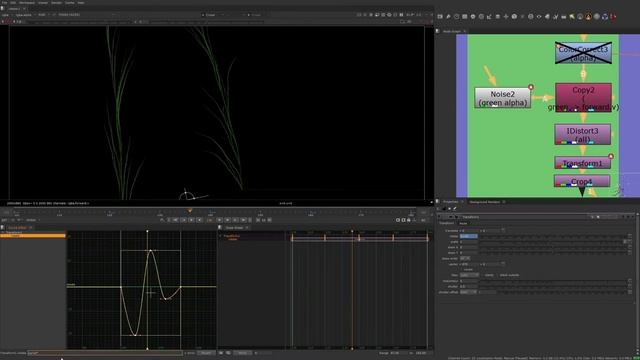Open the Filter nodes menu icon
The width and height of the screenshot is (640, 360).
[481, 17]
